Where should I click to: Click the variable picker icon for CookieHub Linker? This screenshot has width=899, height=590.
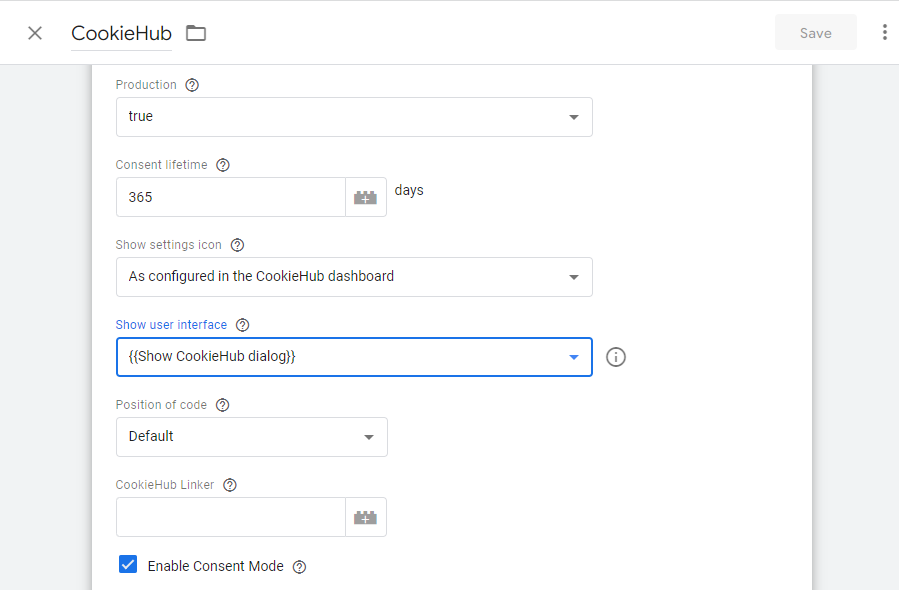[365, 516]
